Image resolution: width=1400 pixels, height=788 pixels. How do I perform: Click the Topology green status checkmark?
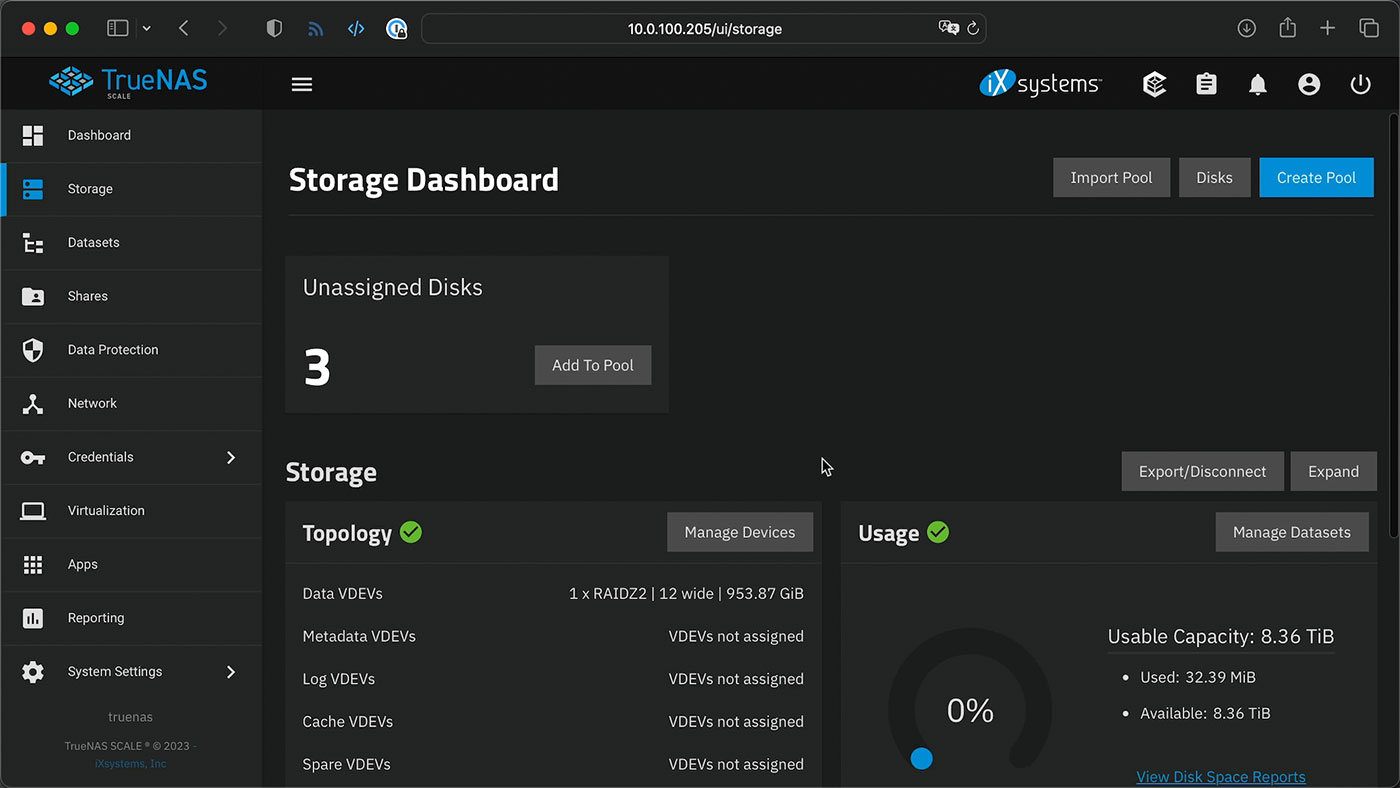411,532
